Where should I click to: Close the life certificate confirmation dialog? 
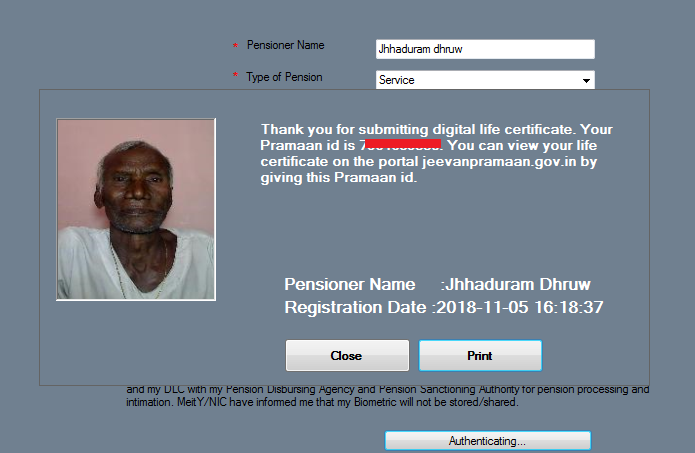[x=347, y=355]
